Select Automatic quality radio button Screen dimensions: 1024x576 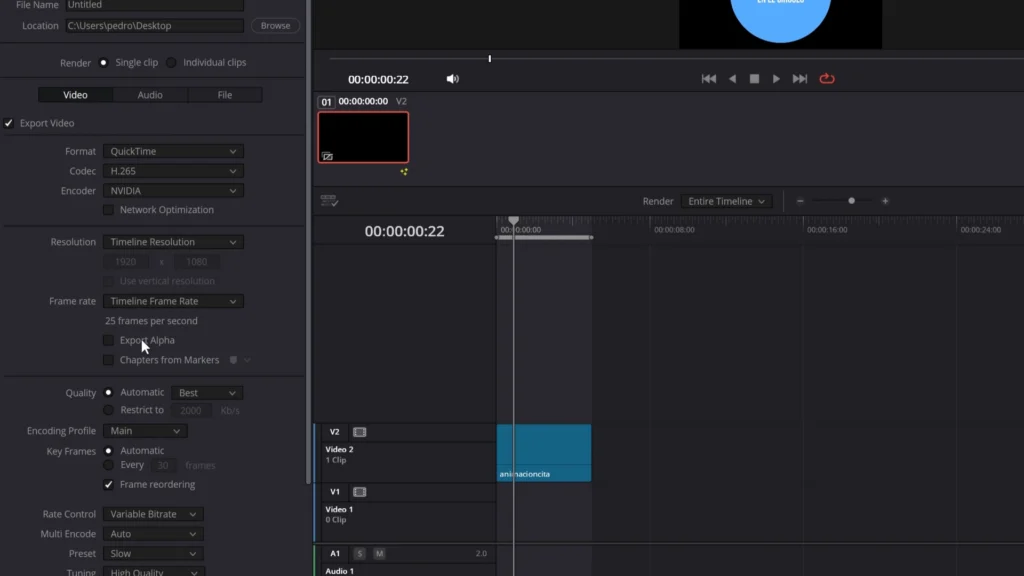[108, 392]
